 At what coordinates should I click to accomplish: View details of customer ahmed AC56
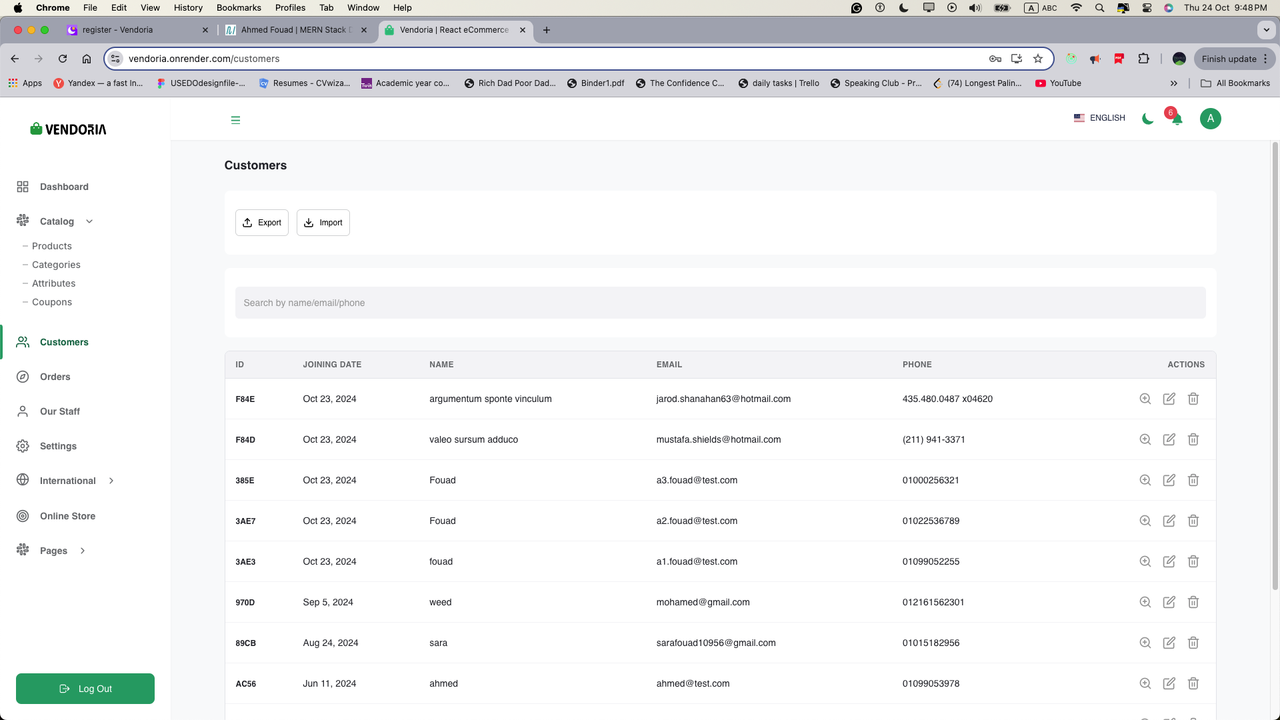click(1145, 684)
